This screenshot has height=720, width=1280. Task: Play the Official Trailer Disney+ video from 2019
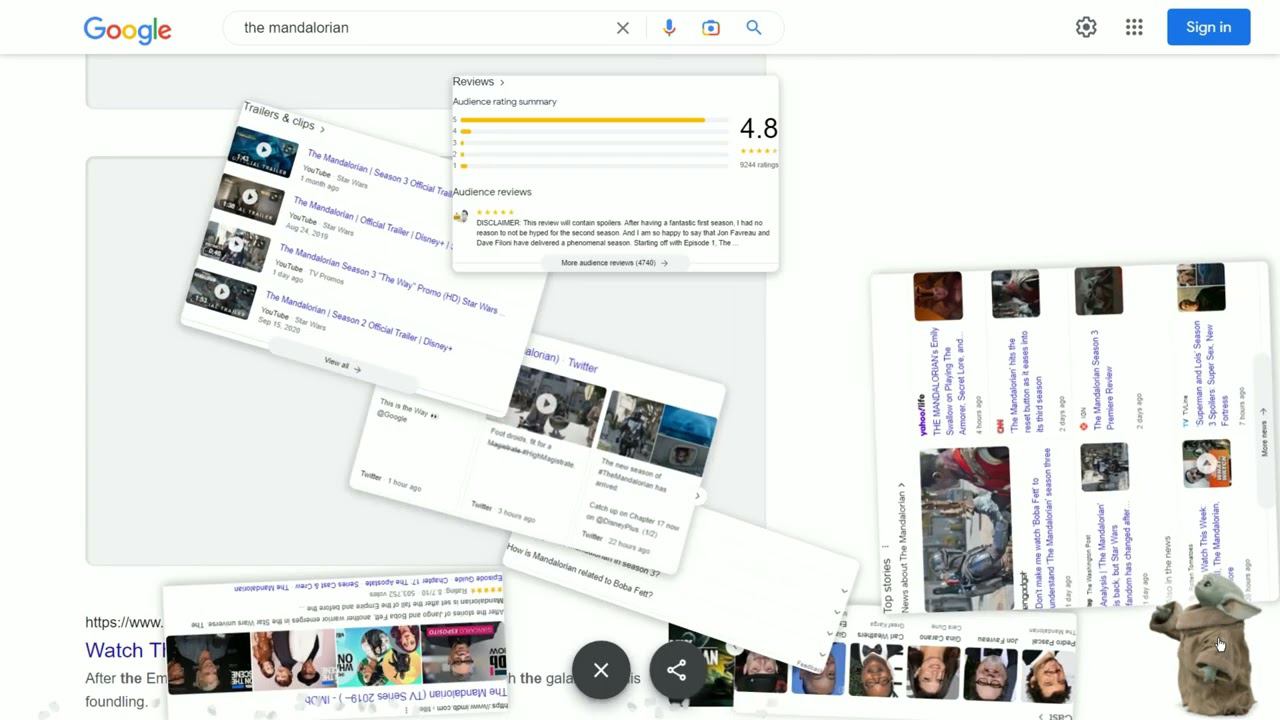point(249,196)
